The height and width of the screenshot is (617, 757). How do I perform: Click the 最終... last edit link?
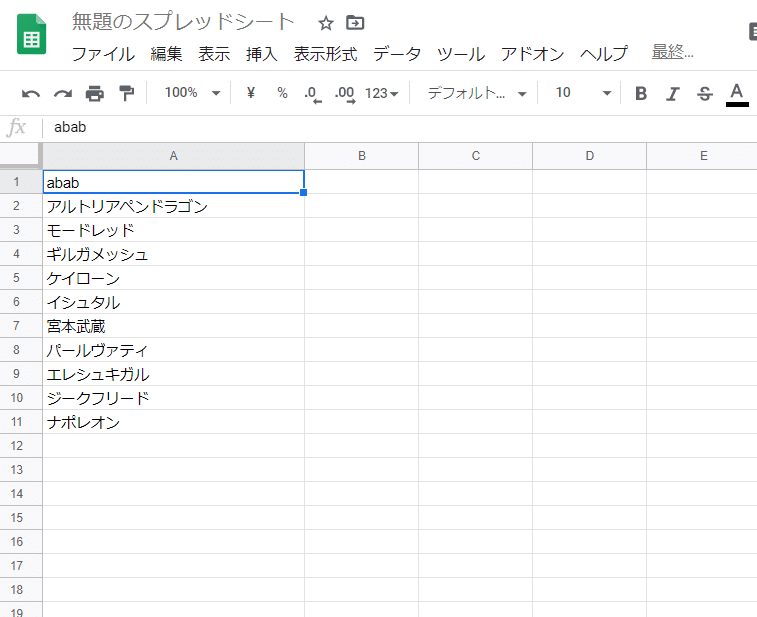point(673,51)
